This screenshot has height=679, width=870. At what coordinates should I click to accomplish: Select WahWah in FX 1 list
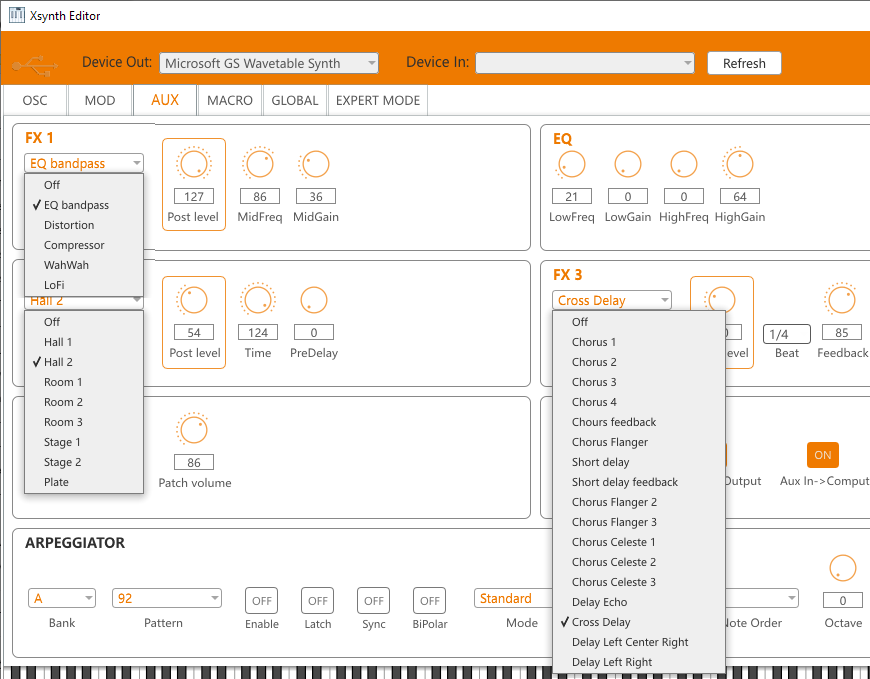[84, 265]
